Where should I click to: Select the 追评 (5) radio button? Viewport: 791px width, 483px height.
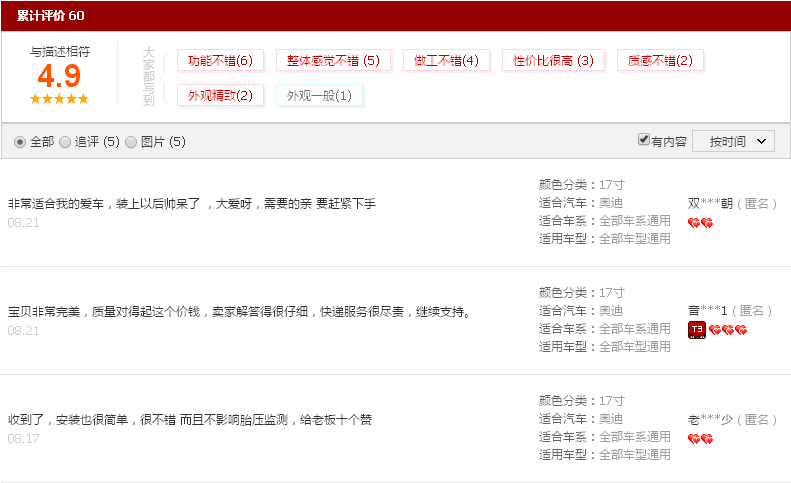point(65,142)
